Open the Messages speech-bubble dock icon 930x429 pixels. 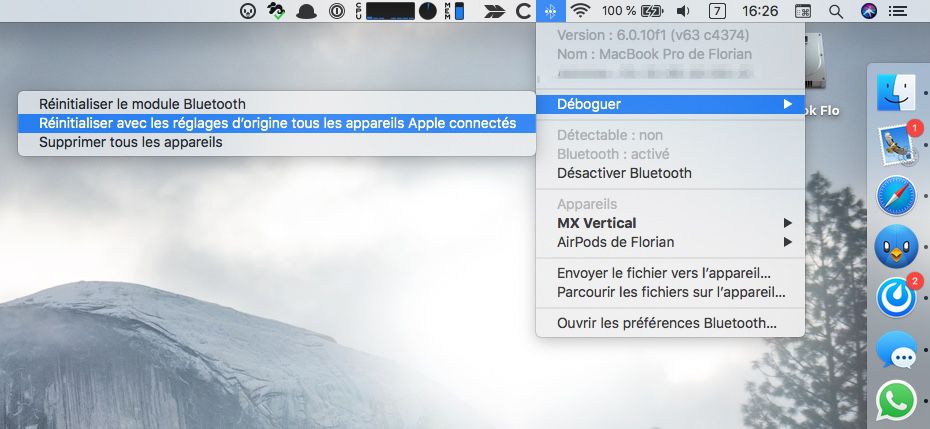pos(896,350)
